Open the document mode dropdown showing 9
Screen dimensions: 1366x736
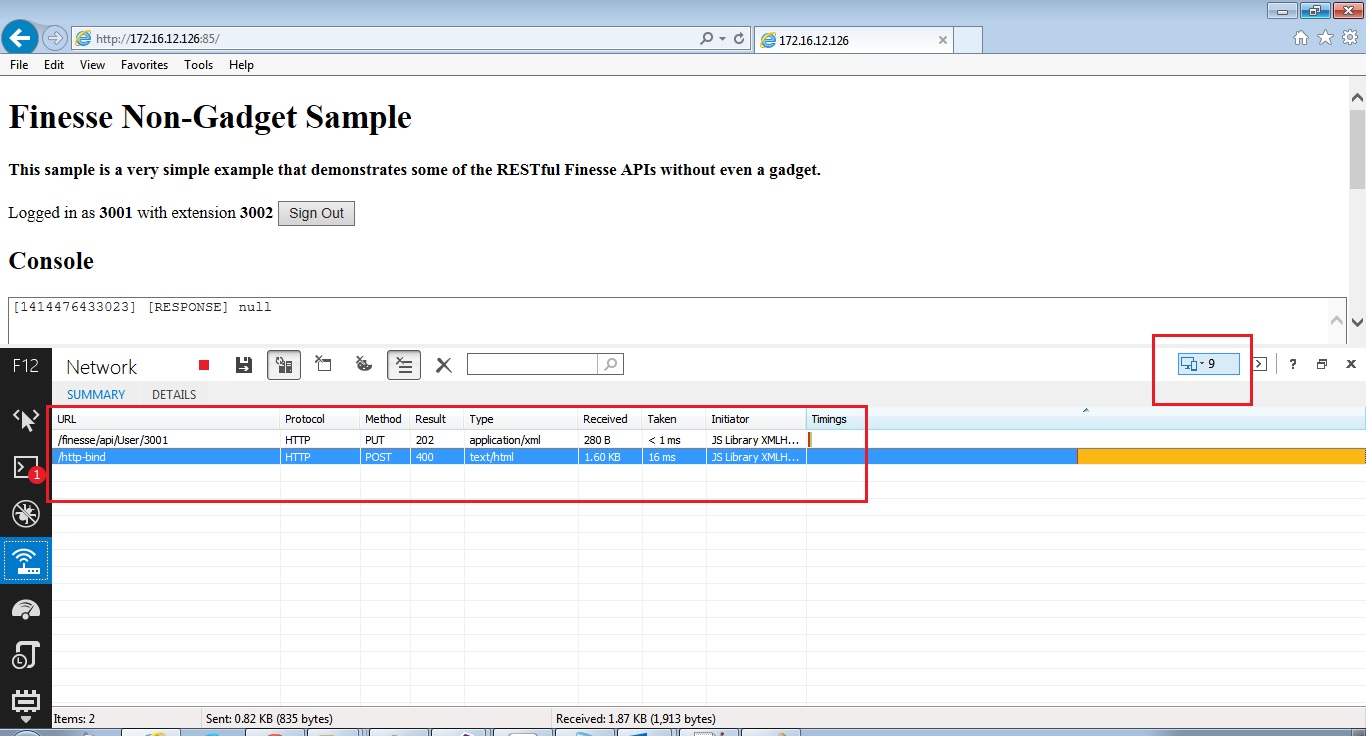tap(1209, 364)
